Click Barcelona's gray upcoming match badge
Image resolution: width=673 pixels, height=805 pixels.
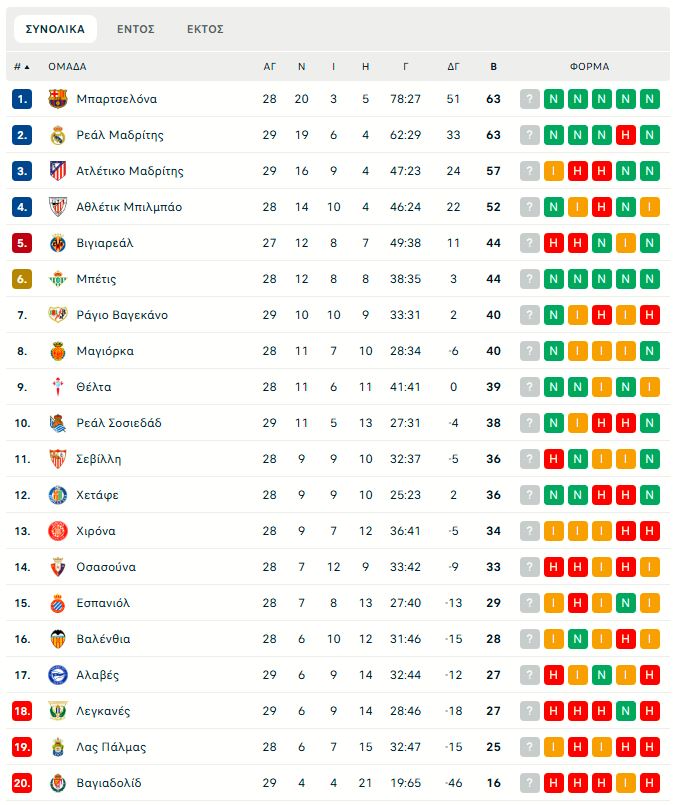[x=530, y=99]
